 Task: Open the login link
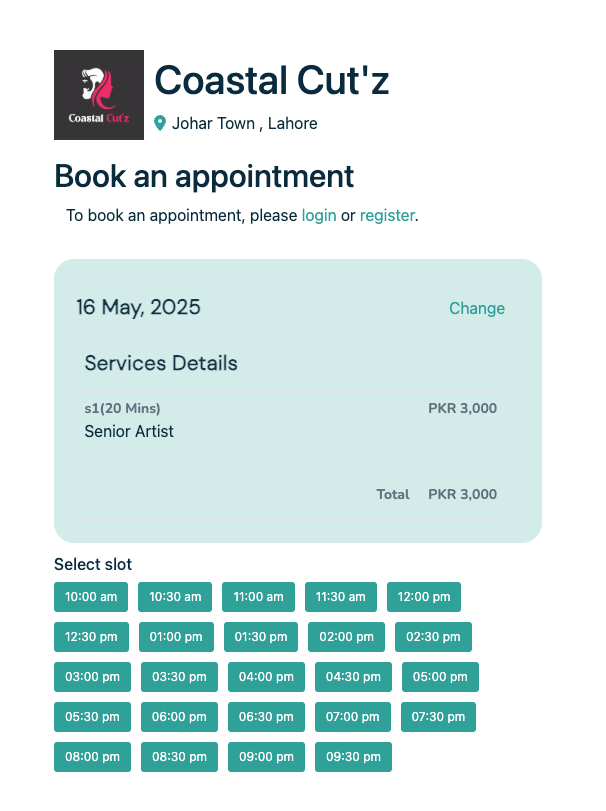pyautogui.click(x=319, y=215)
